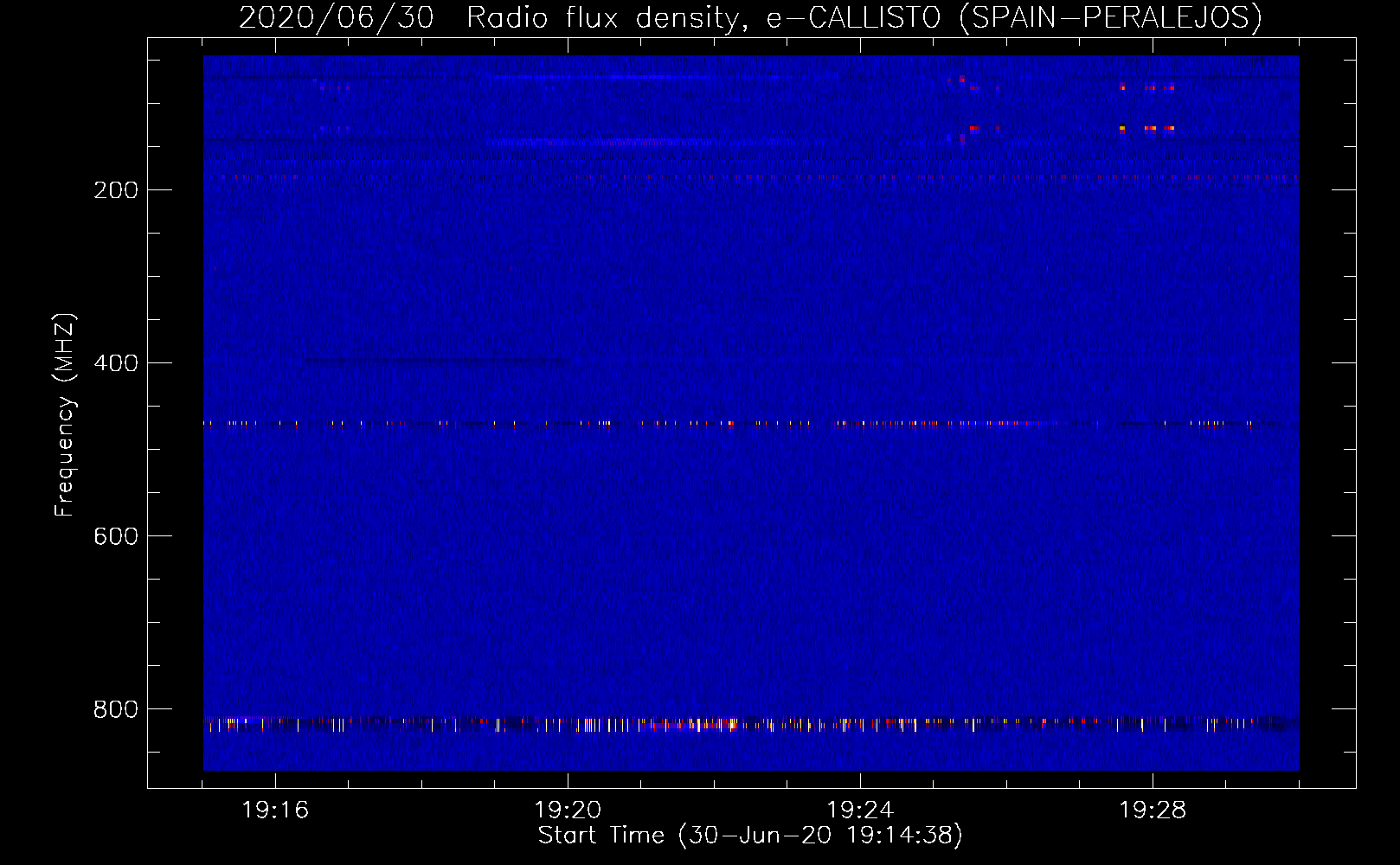Click the narrow interference line near 470 MHz
The width and height of the screenshot is (1400, 865).
[751, 424]
